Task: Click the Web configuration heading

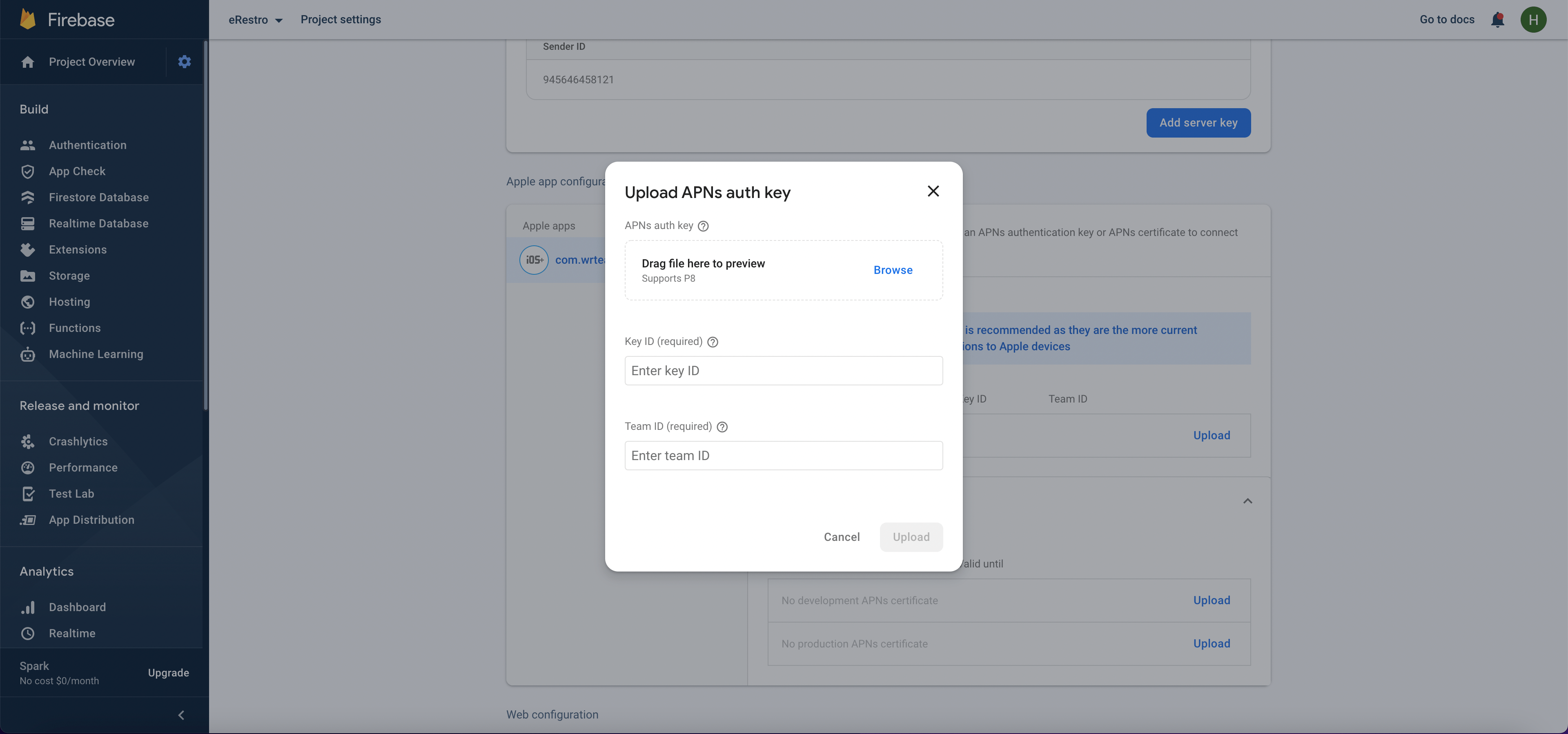Action: [552, 714]
